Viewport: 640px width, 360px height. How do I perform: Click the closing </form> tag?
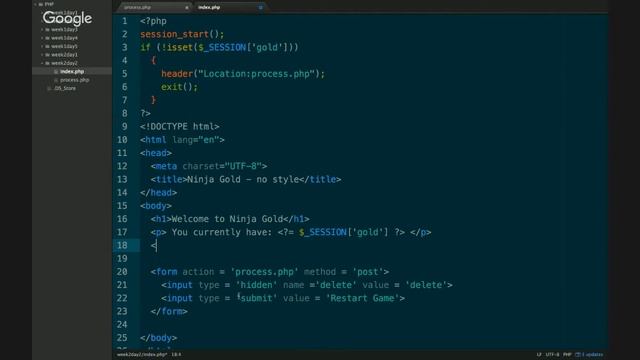click(x=169, y=311)
